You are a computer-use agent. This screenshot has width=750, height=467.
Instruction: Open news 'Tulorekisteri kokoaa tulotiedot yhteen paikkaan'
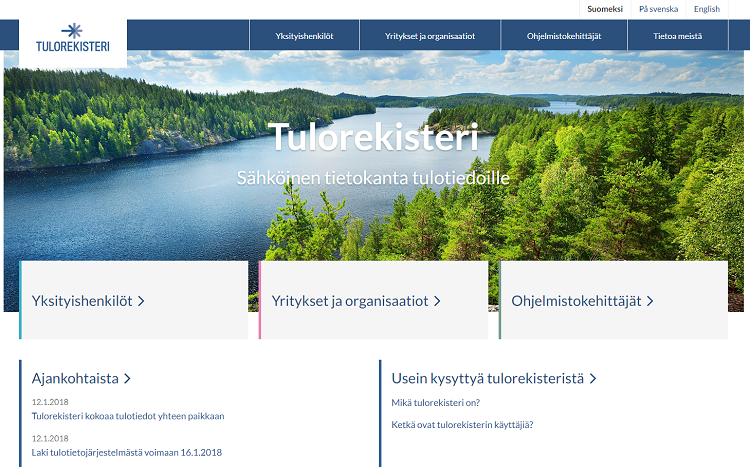coord(128,416)
